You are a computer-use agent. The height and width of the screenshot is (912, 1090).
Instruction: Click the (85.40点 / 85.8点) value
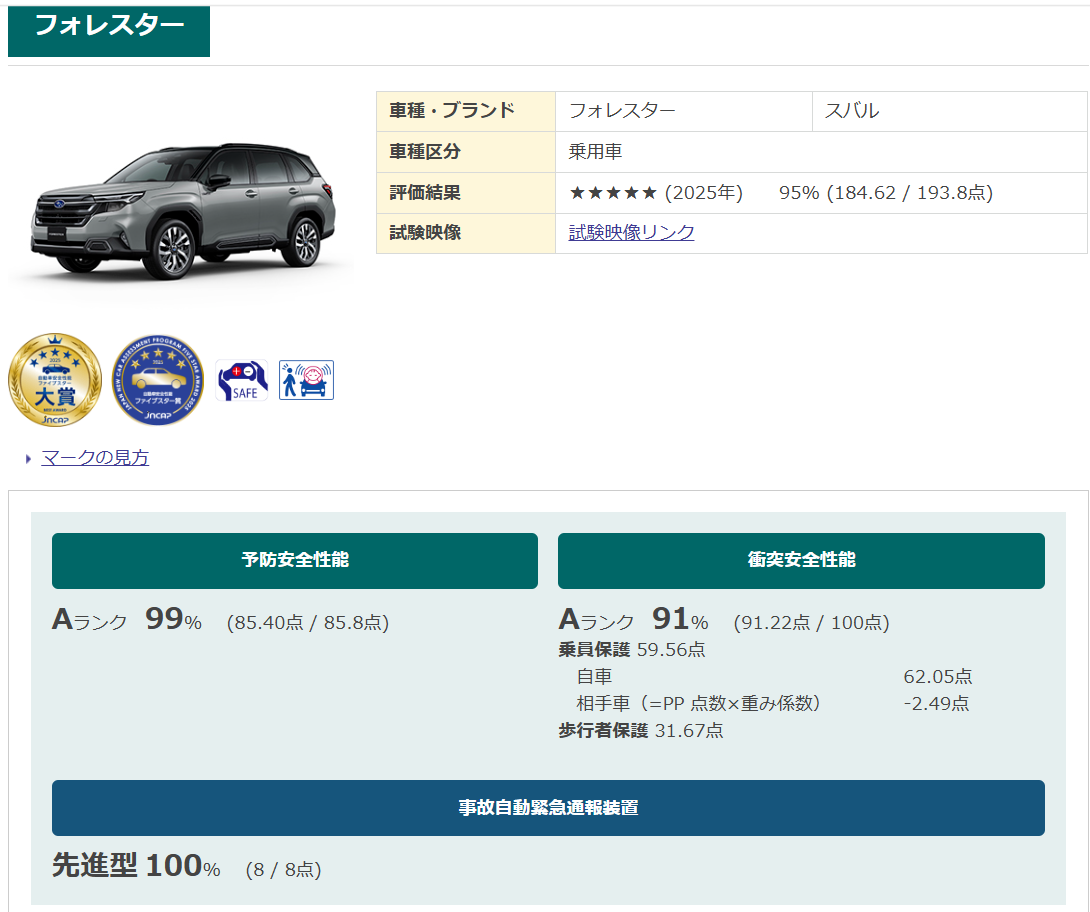pos(308,622)
